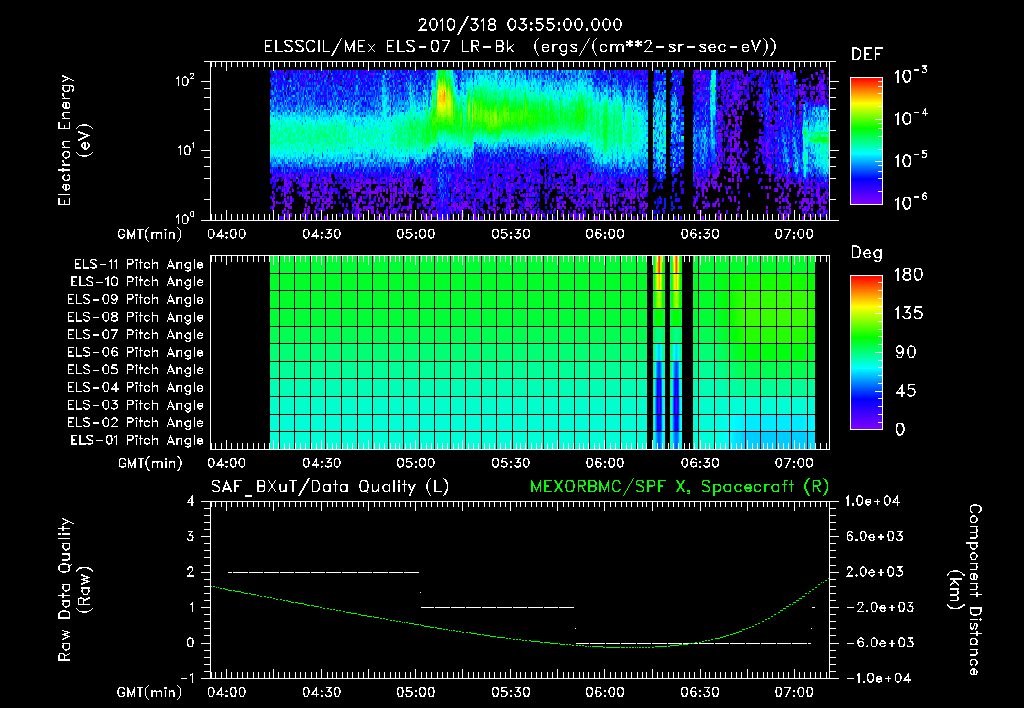The image size is (1024, 708).
Task: Click the 04:00 tick label under bottom plot
Action: pyautogui.click(x=227, y=692)
